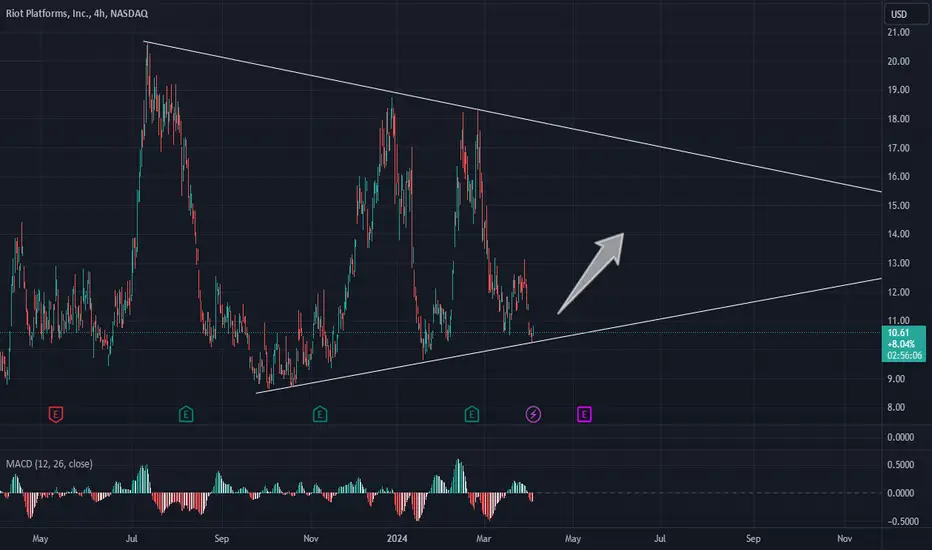Image resolution: width=932 pixels, height=550 pixels.
Task: Click the 21.00 price axis label
Action: click(898, 32)
